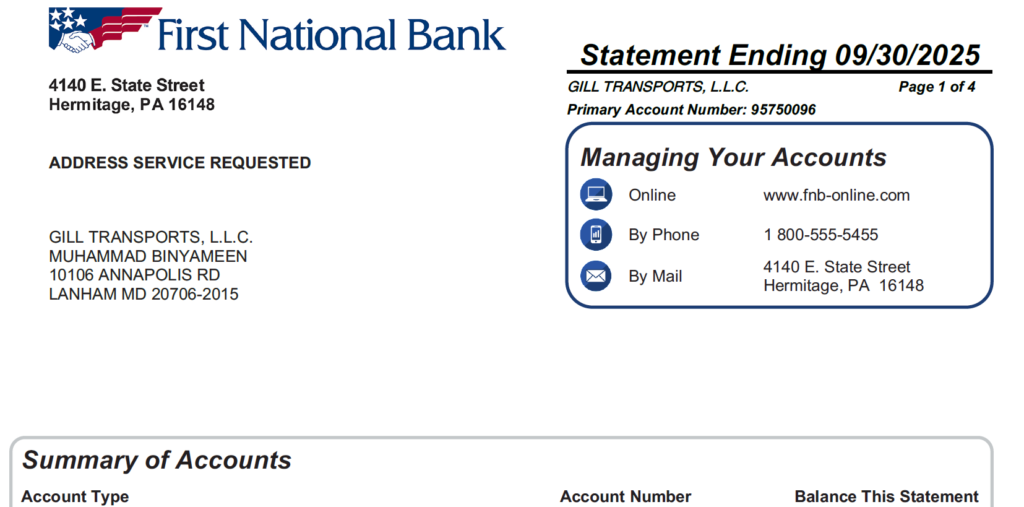Click the 10106 ANNAPOLIS RD address line
This screenshot has width=1024, height=507.
(x=134, y=275)
